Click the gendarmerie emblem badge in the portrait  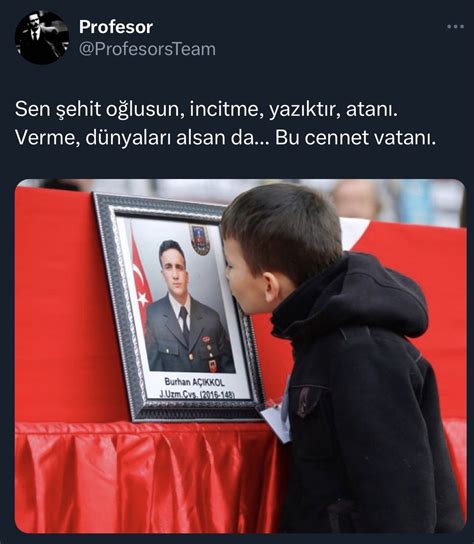200,240
